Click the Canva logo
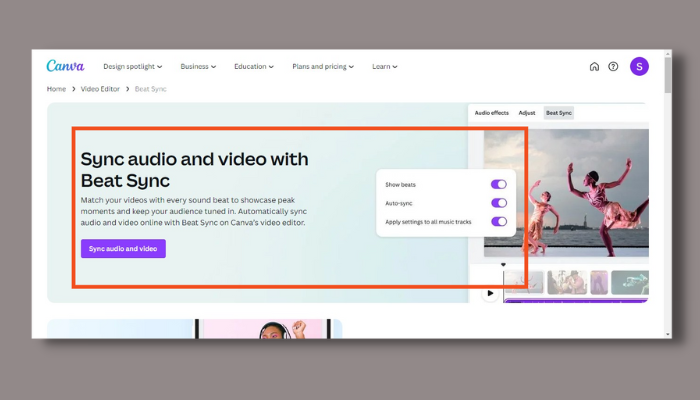700x400 pixels. click(65, 66)
